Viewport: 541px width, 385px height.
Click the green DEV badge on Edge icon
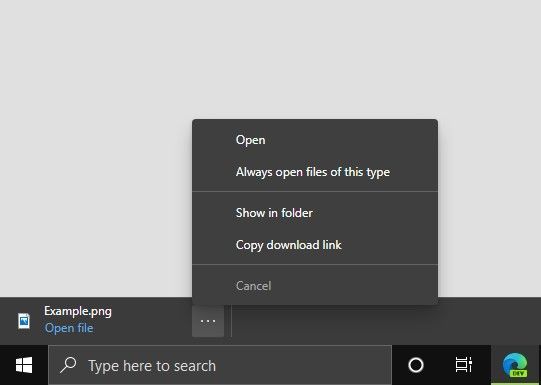coord(519,373)
